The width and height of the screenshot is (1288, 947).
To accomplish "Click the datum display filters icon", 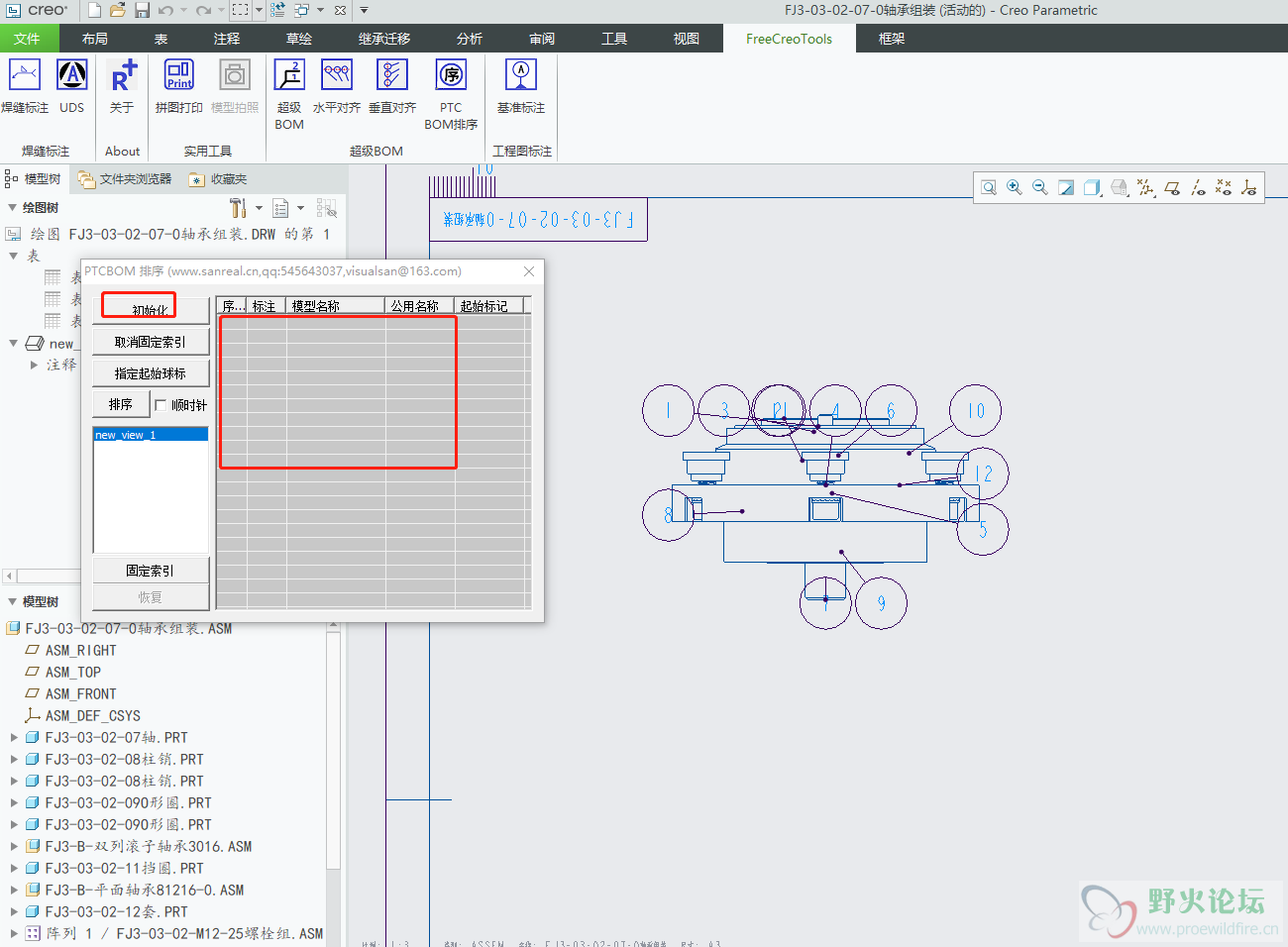I will tap(1146, 187).
